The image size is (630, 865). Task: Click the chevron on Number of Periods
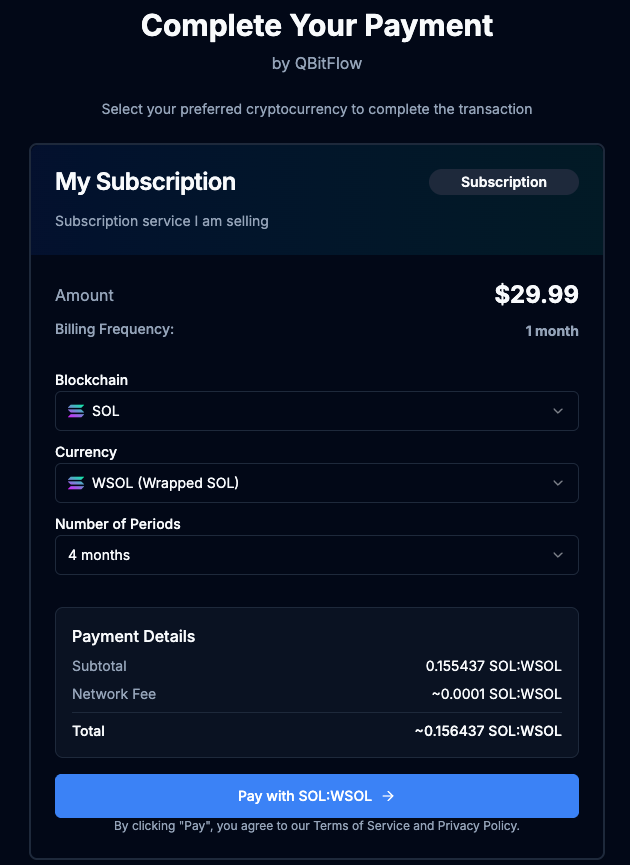tap(559, 555)
